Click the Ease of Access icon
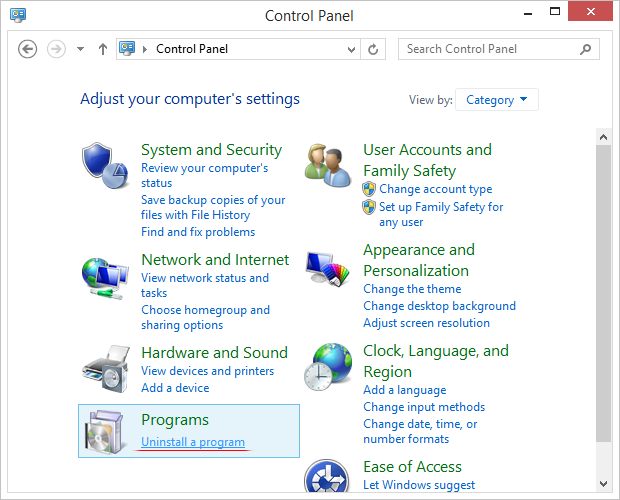The width and height of the screenshot is (620, 500). [327, 475]
